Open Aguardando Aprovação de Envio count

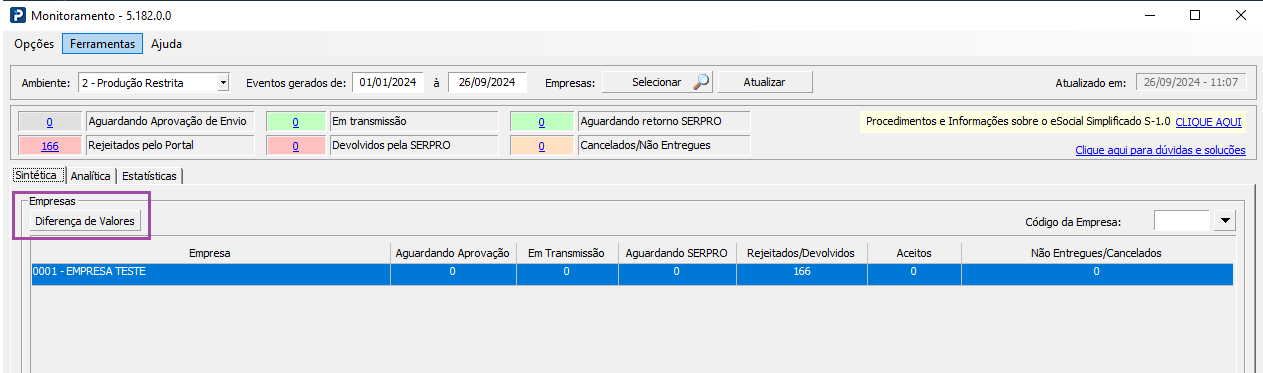(x=50, y=122)
